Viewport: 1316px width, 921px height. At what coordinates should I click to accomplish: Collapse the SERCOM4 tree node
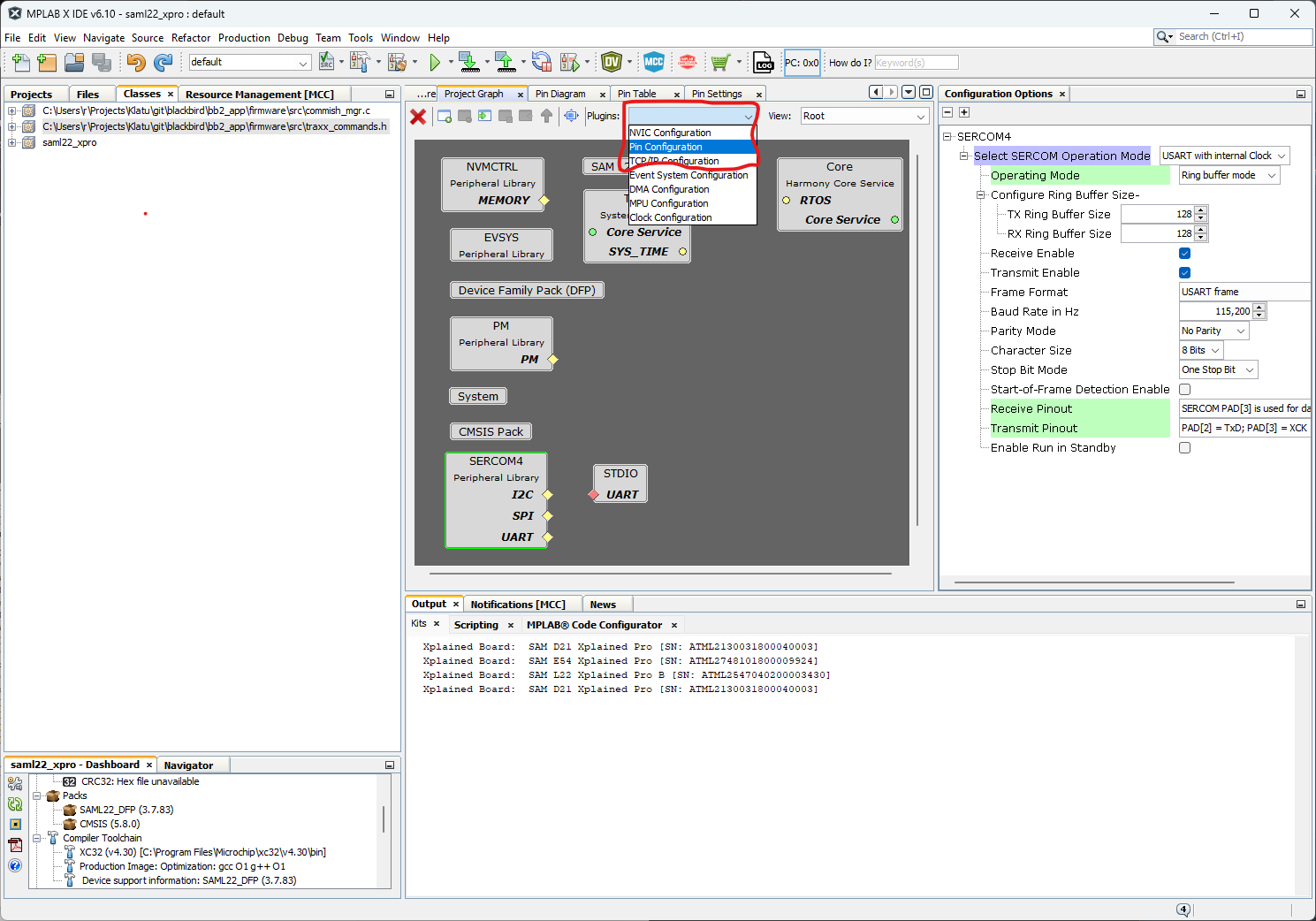tap(947, 136)
